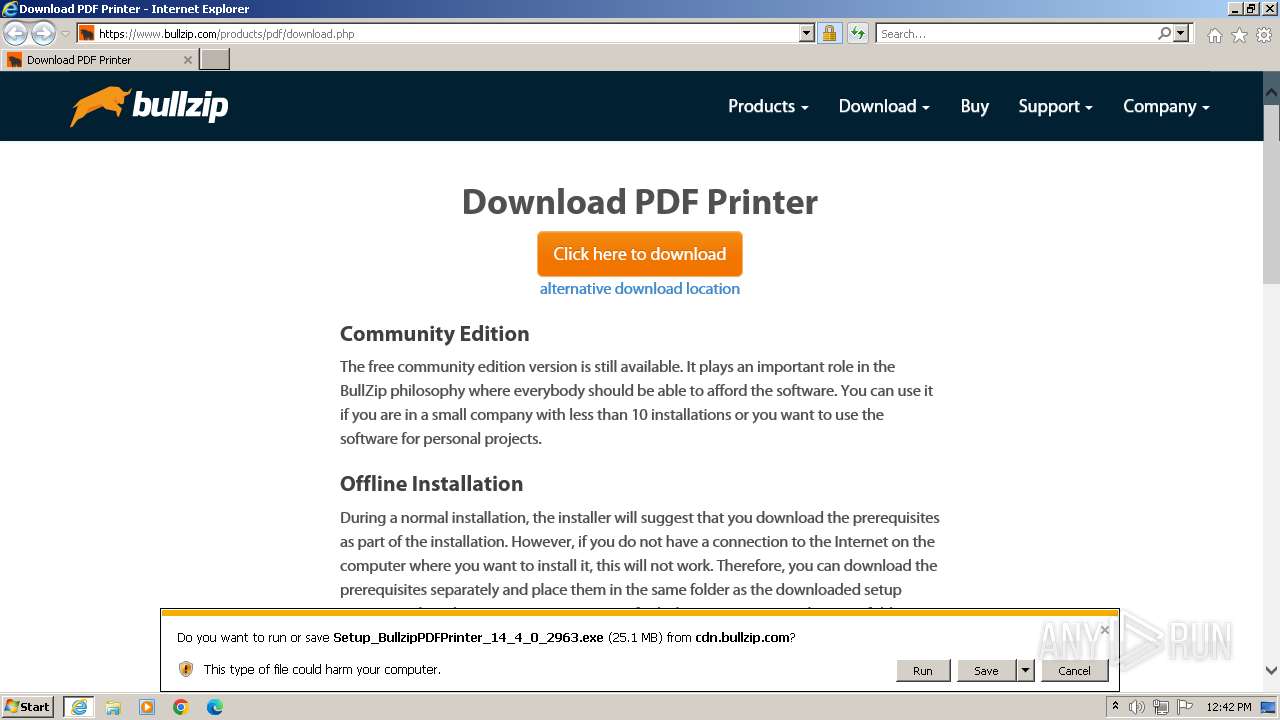The image size is (1280, 720).
Task: Open the Products menu
Action: pyautogui.click(x=768, y=106)
